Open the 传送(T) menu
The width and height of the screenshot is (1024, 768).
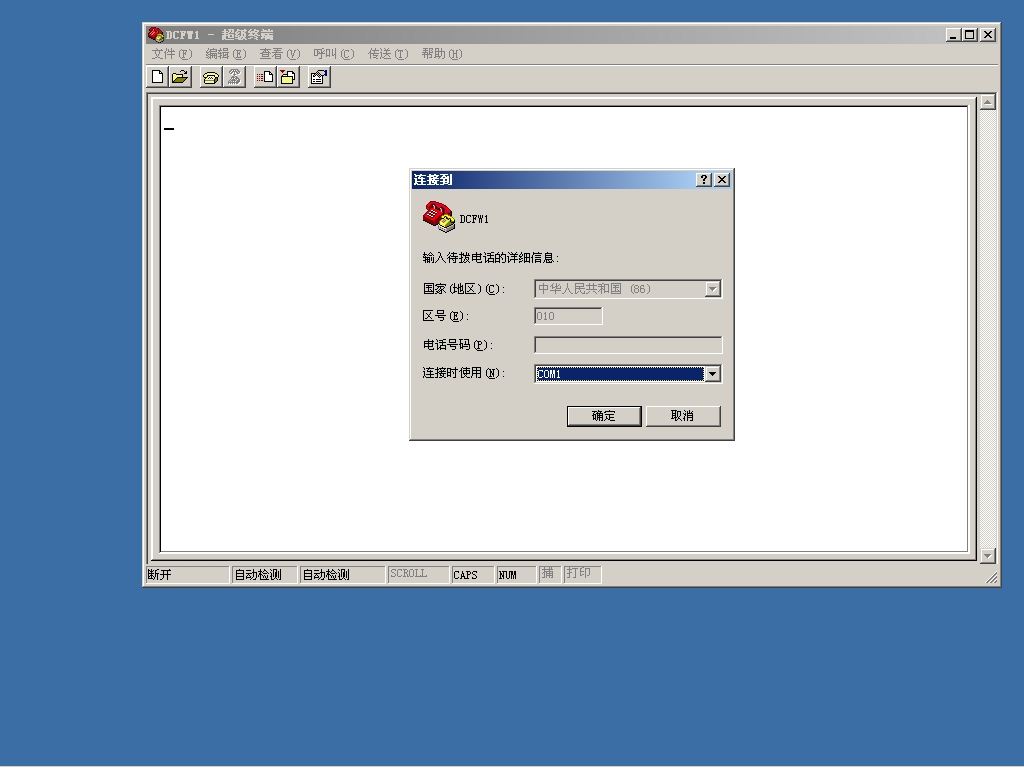click(387, 54)
